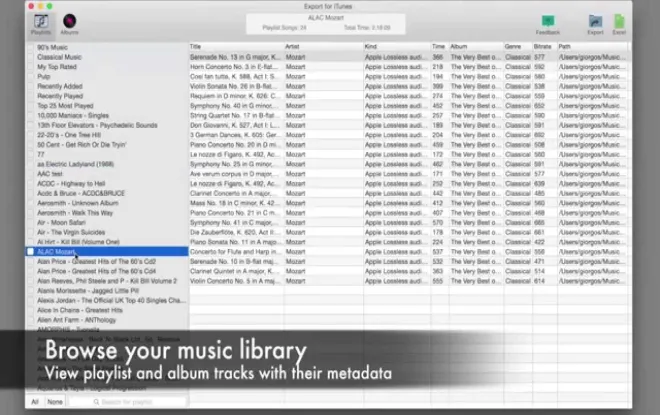
Task: Select Symphony No. 40 in G minor track
Action: pos(408,106)
